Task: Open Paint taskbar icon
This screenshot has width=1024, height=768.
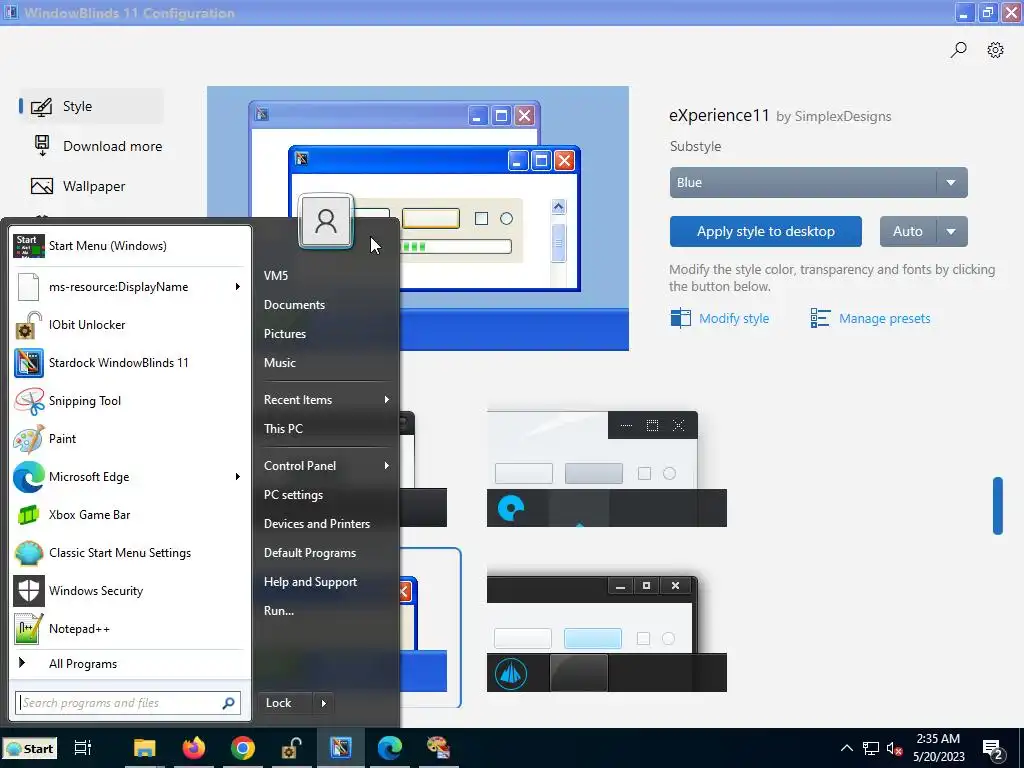Action: point(438,748)
